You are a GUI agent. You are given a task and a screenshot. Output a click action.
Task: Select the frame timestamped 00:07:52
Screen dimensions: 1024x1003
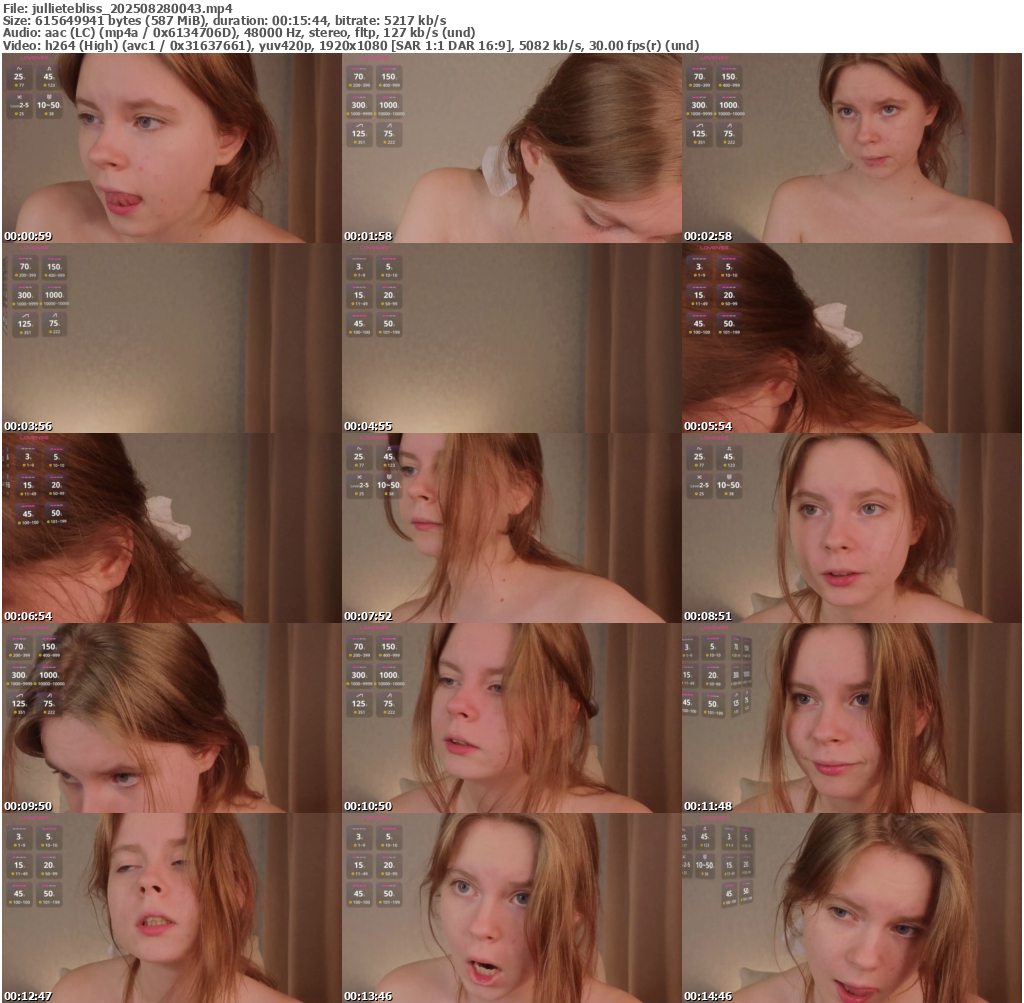pos(511,528)
